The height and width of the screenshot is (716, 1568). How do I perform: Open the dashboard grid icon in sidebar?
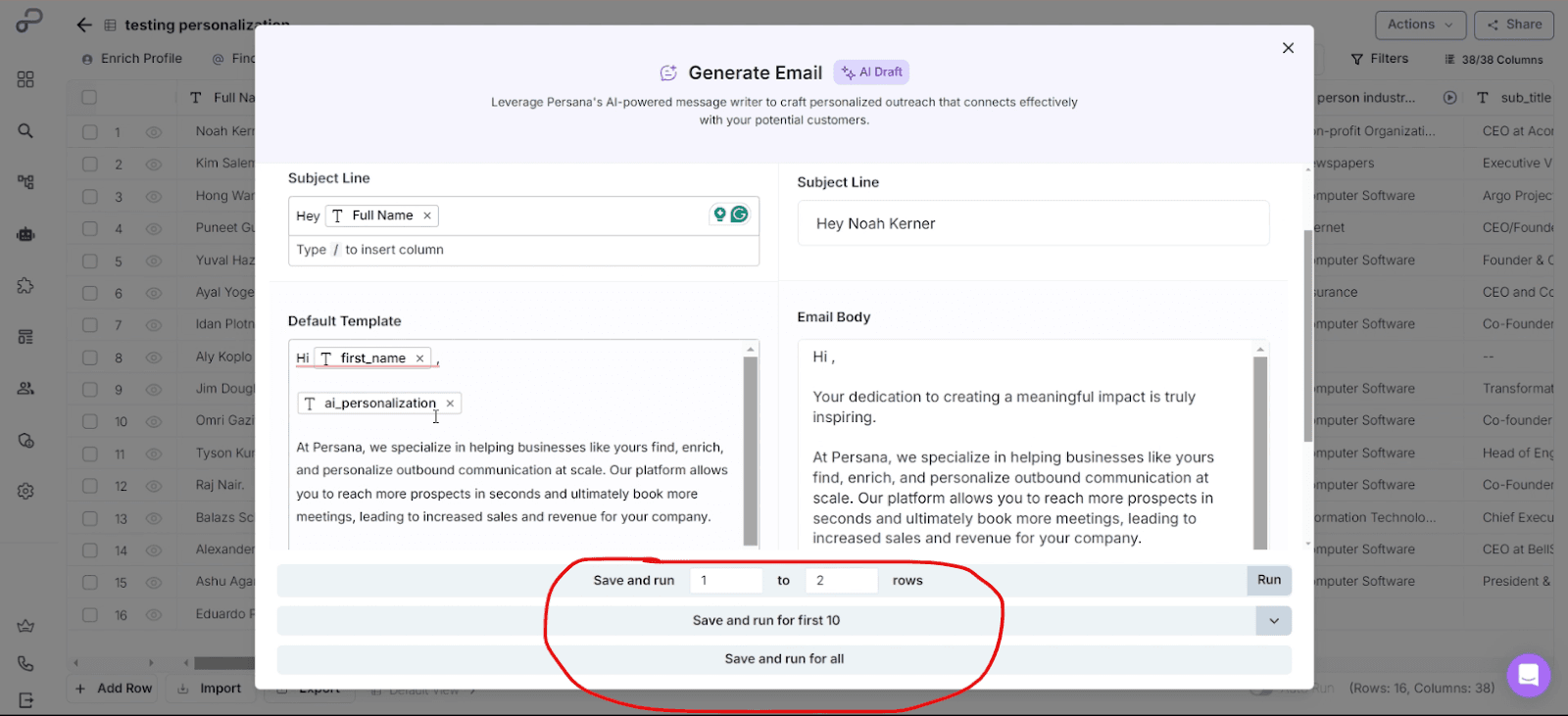25,79
